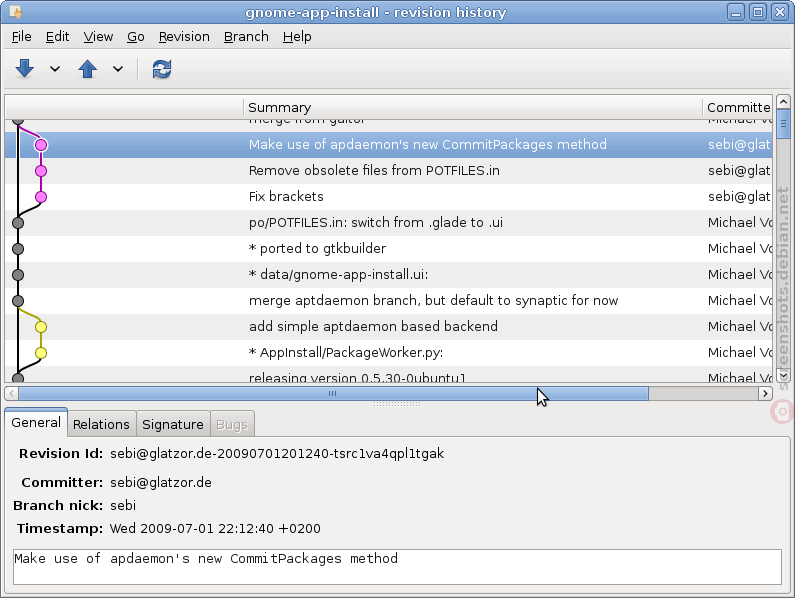Click the gray node of 'data/gnome-app-install.ui' row
795x598 pixels.
(18, 275)
